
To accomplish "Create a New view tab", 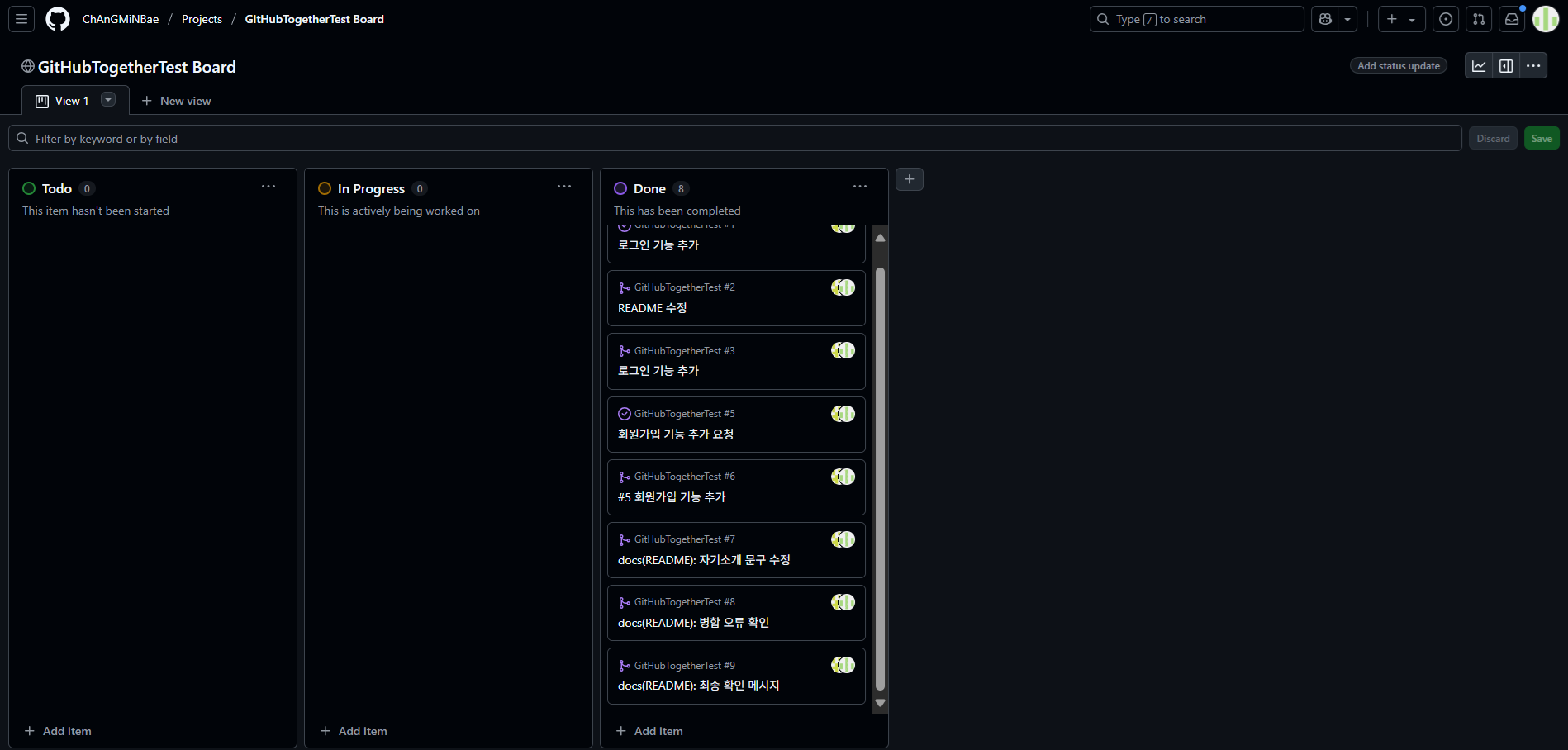I will coord(176,101).
